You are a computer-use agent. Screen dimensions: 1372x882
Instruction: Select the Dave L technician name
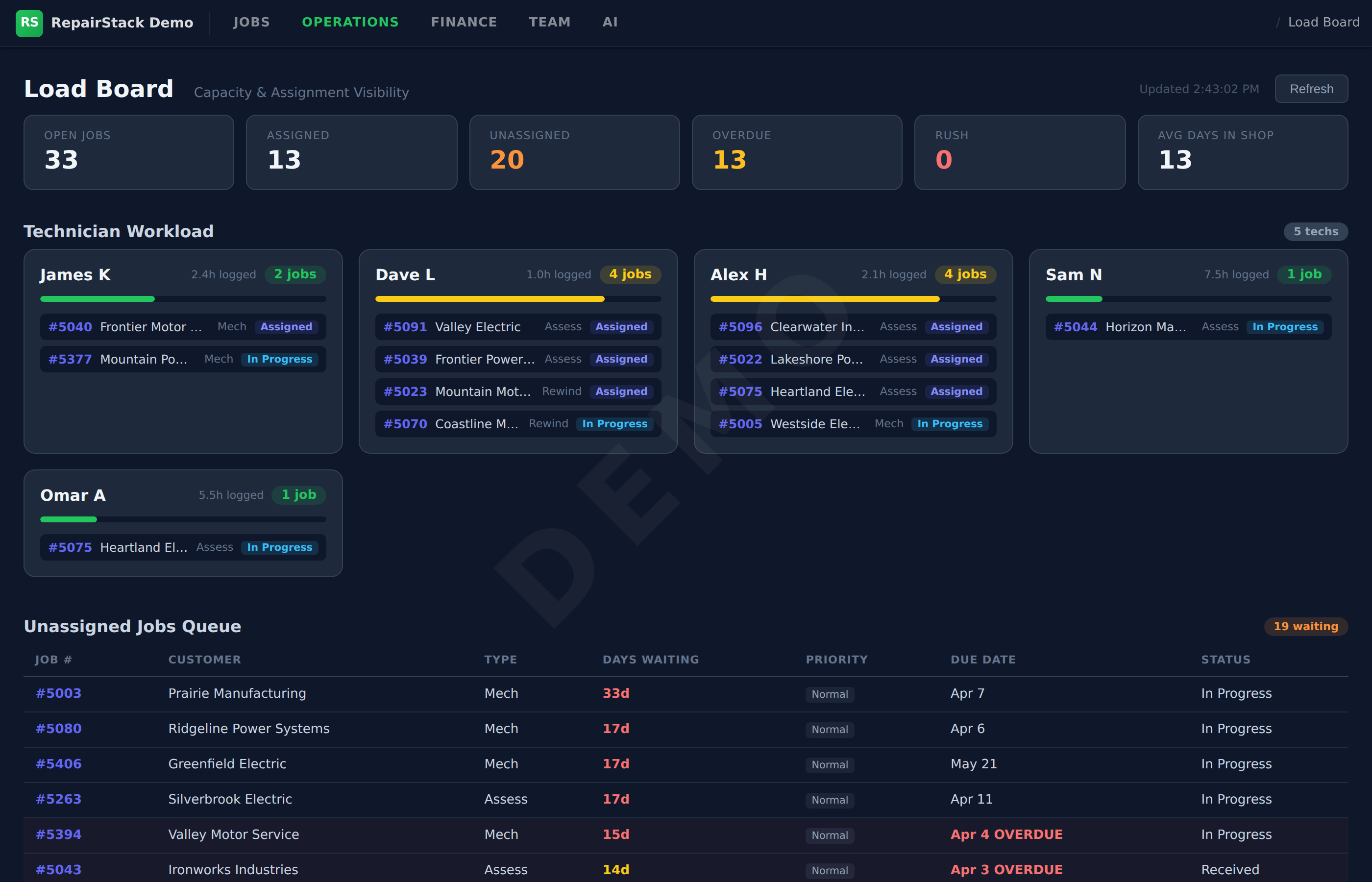click(x=405, y=275)
